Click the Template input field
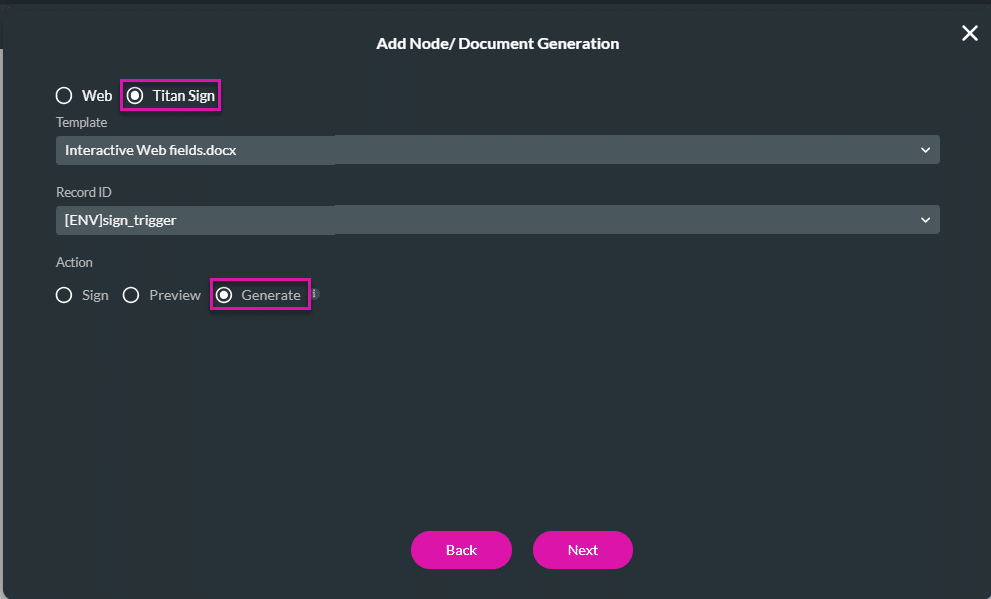Screen dimensions: 991x599 click(195, 149)
